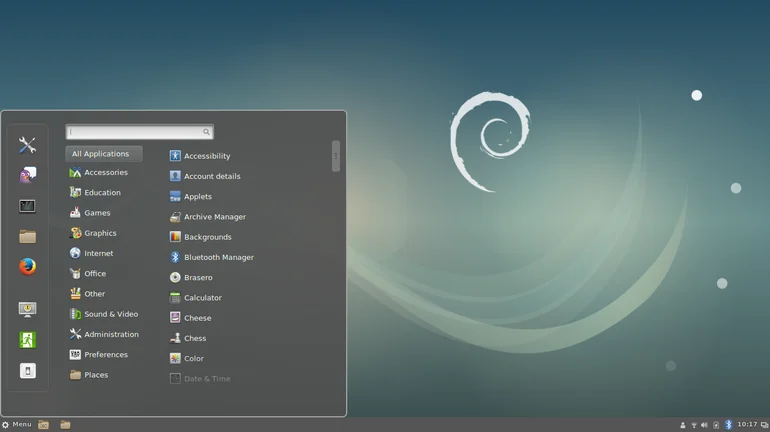Open Bluetooth Manager from the application list
Image resolution: width=770 pixels, height=432 pixels.
(218, 257)
